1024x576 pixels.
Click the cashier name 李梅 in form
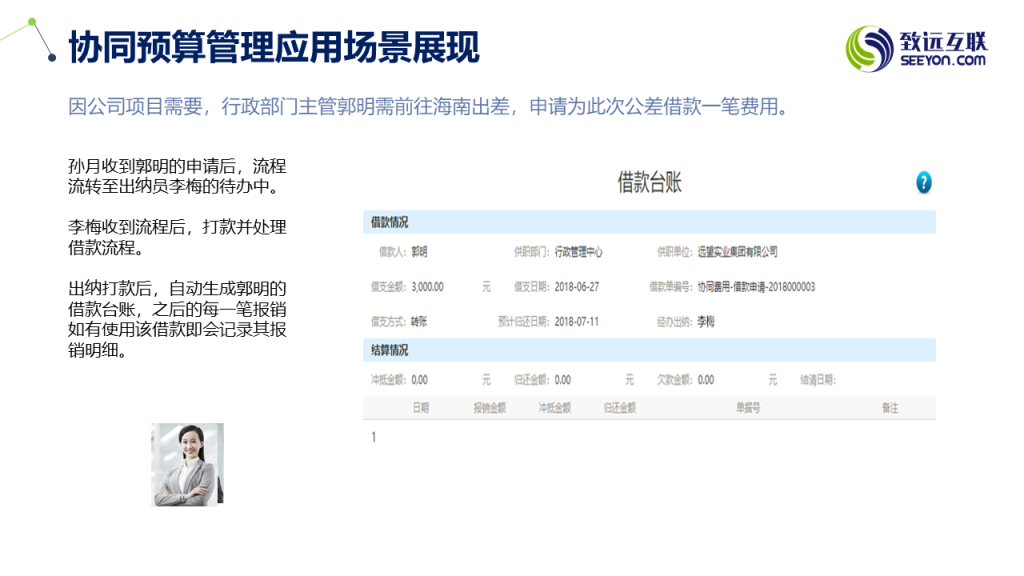706,322
